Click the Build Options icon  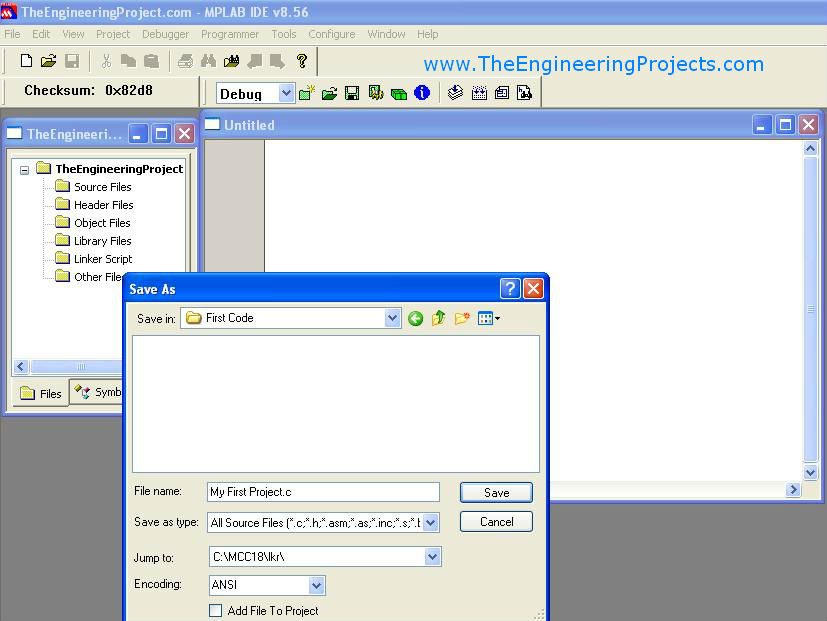[x=376, y=93]
